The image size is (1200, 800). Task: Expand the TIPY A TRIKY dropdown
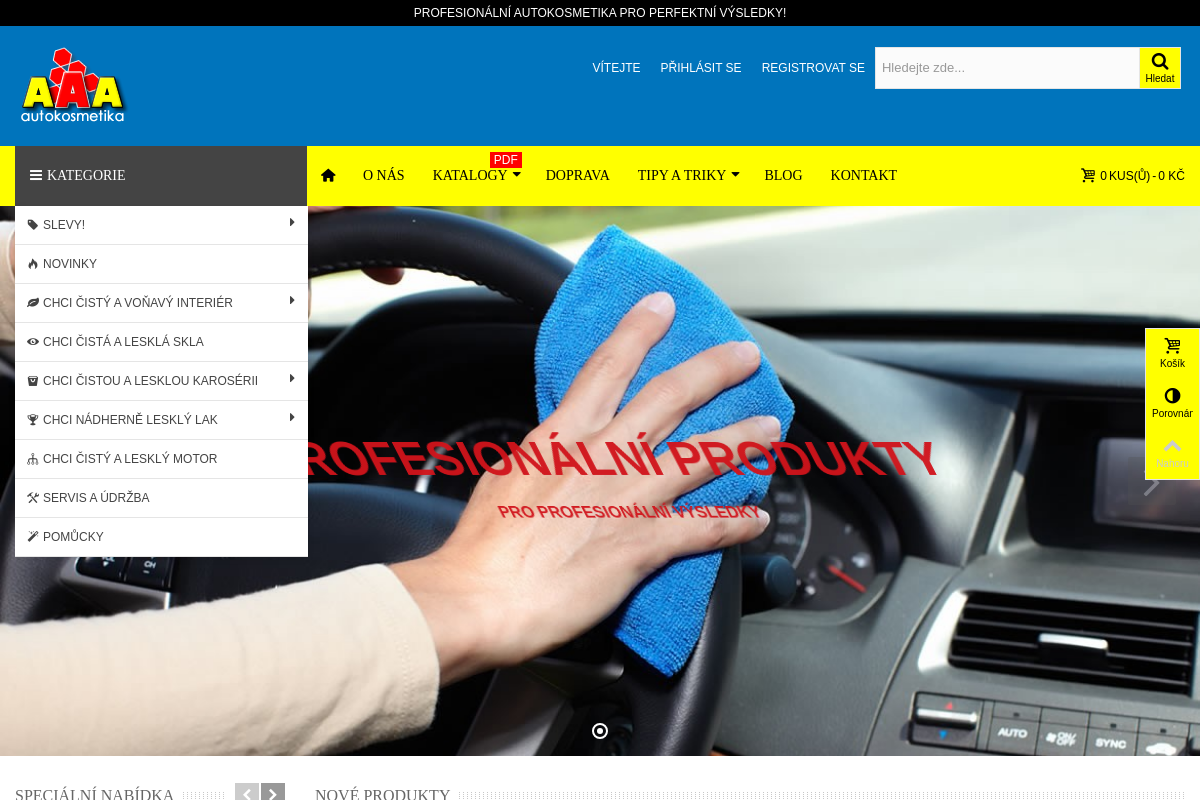click(736, 175)
